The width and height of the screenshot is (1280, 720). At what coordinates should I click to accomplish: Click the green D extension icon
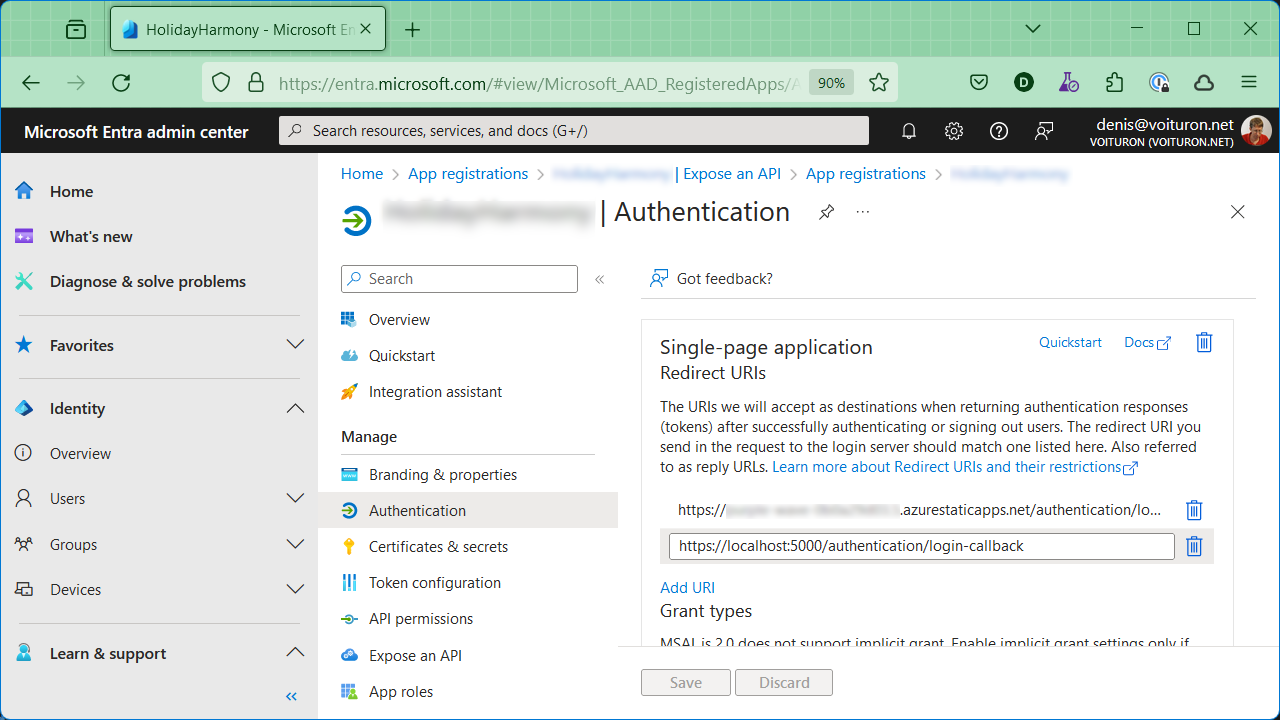pyautogui.click(x=1024, y=83)
